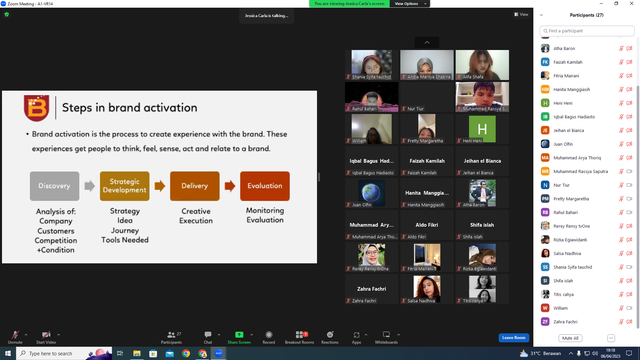640x360 pixels.
Task: Click the Unmute microphone icon
Action: tap(15, 335)
